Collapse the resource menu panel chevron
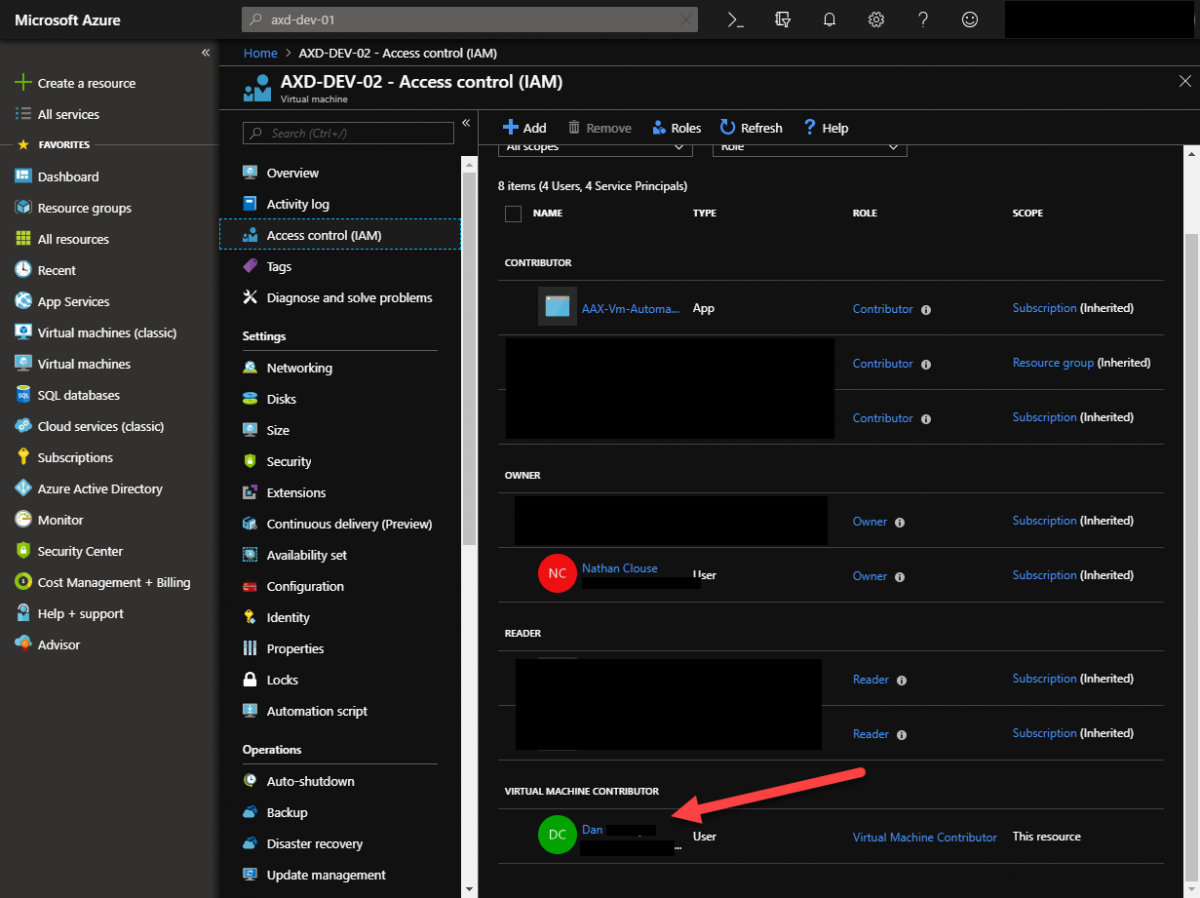This screenshot has height=898, width=1200. 465,123
